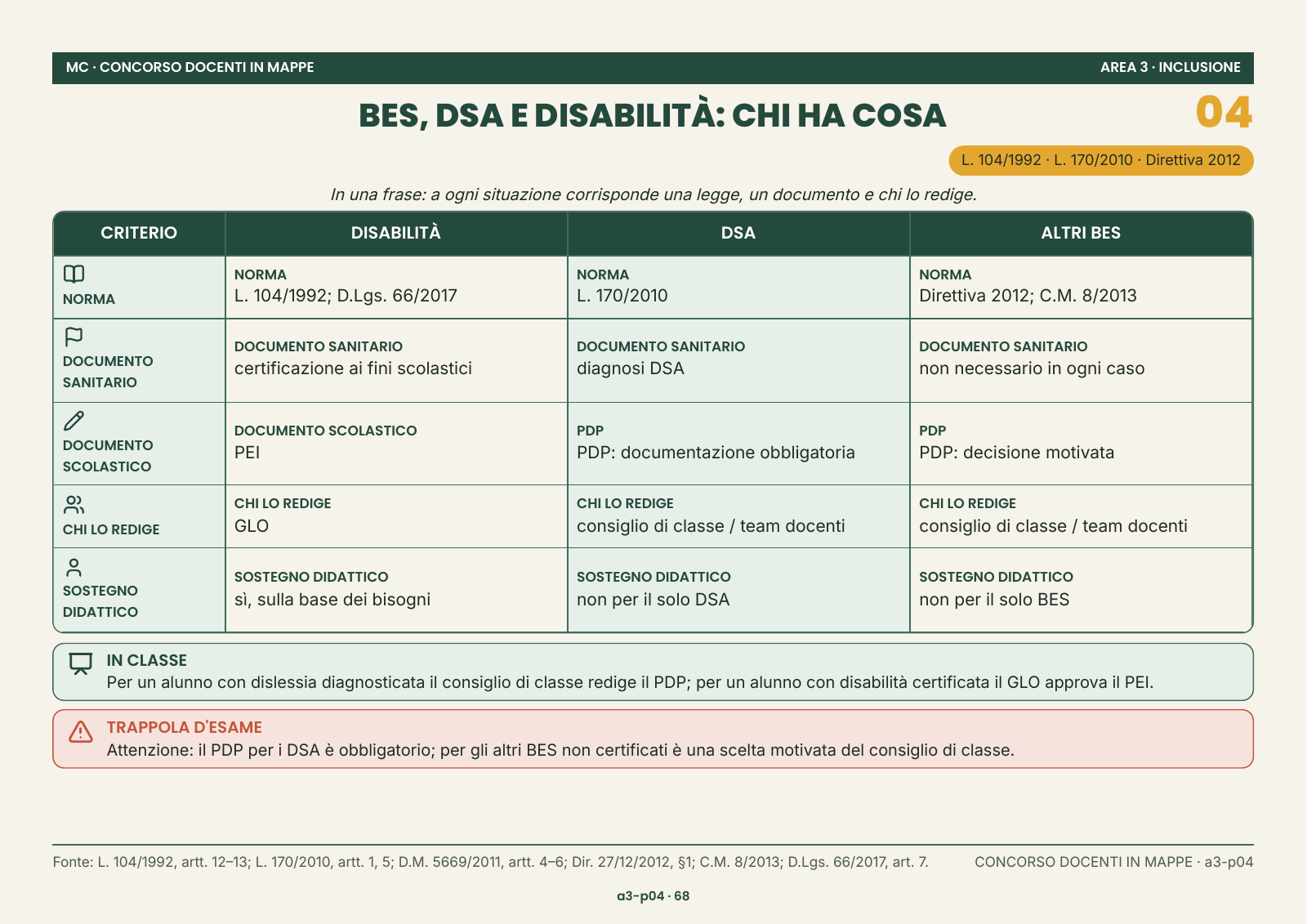
Task: Click the ALTRI BES column header
Action: tap(1081, 233)
